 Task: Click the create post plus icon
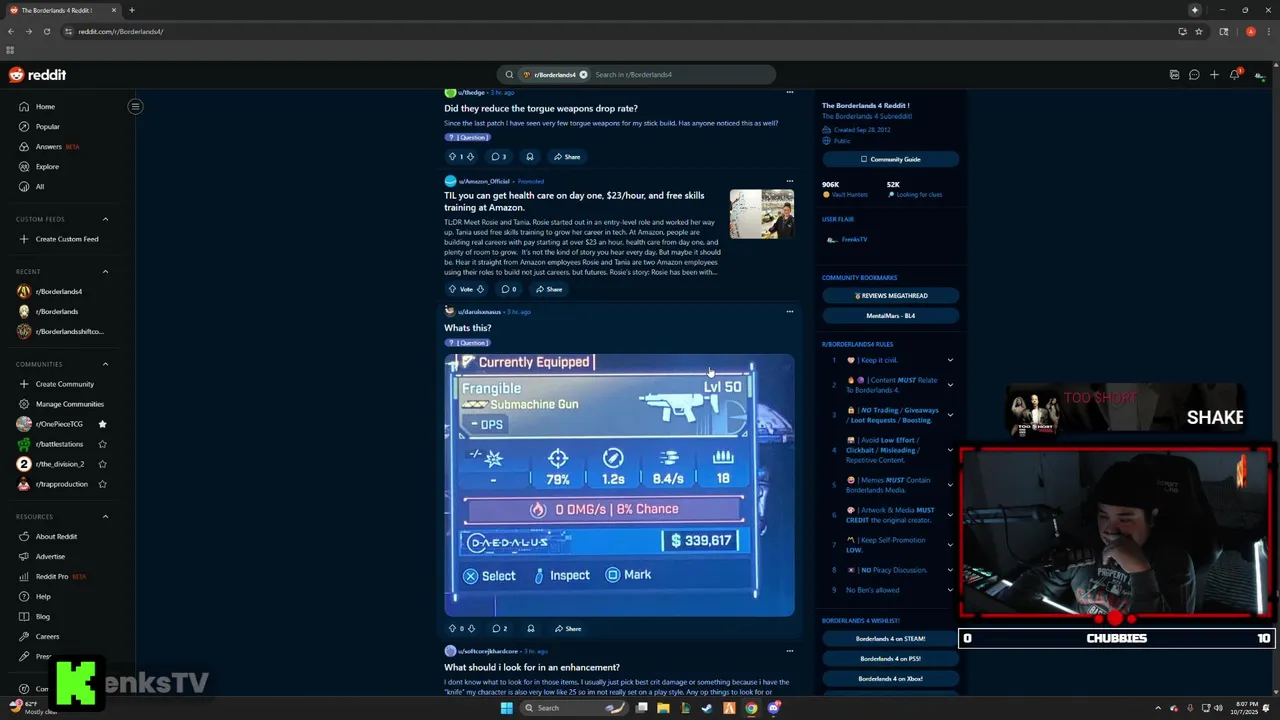click(1214, 75)
